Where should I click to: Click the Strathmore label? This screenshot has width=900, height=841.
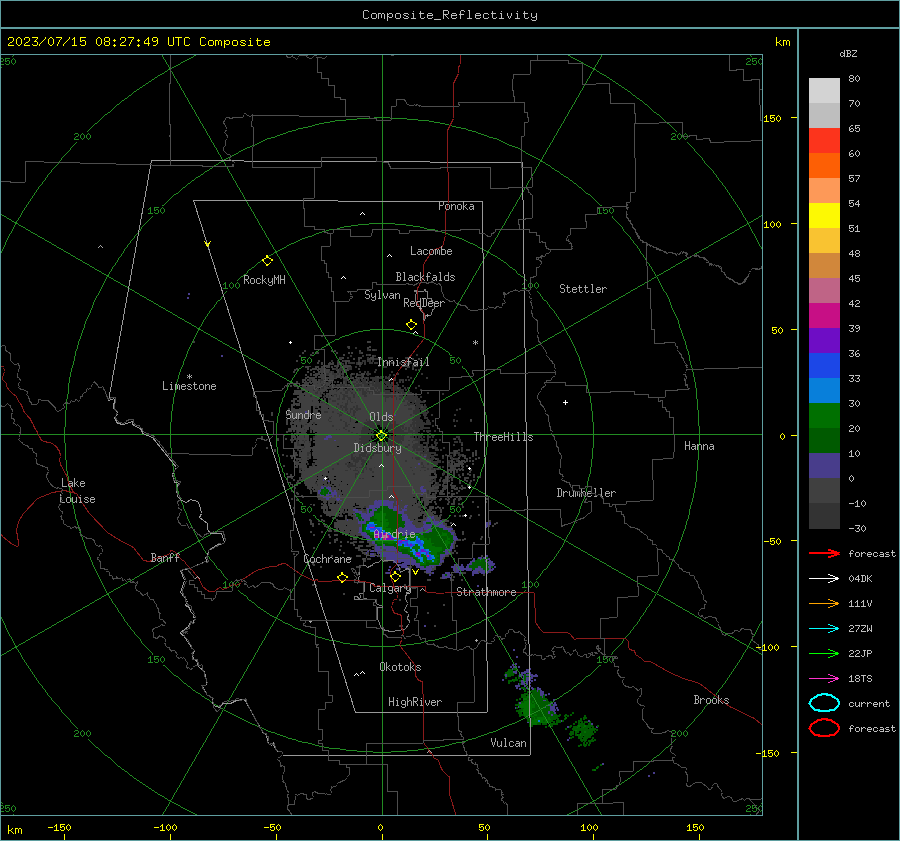(486, 592)
